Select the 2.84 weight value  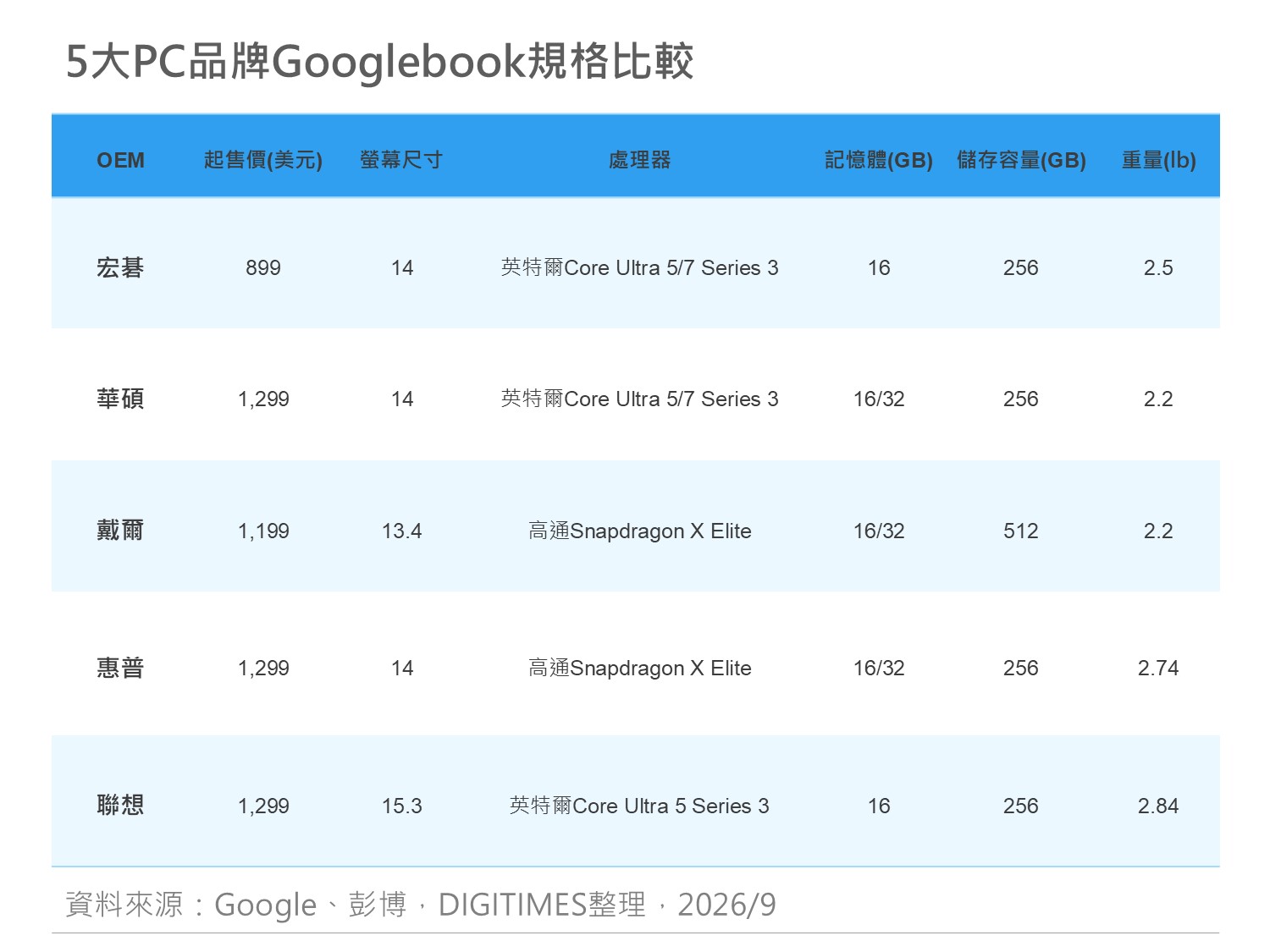(x=1158, y=806)
